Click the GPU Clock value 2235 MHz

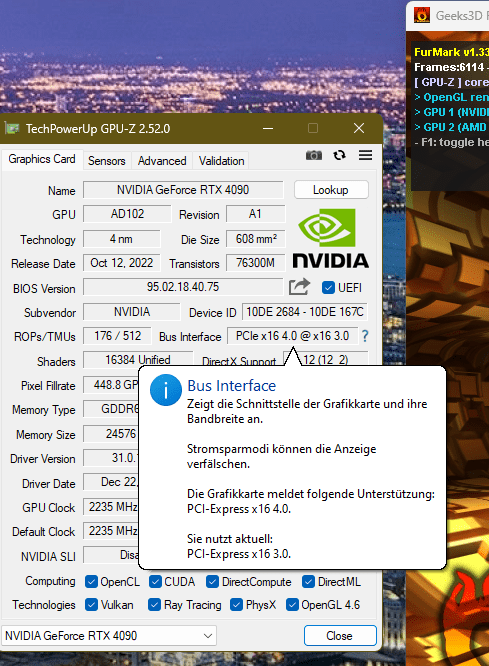[111, 507]
